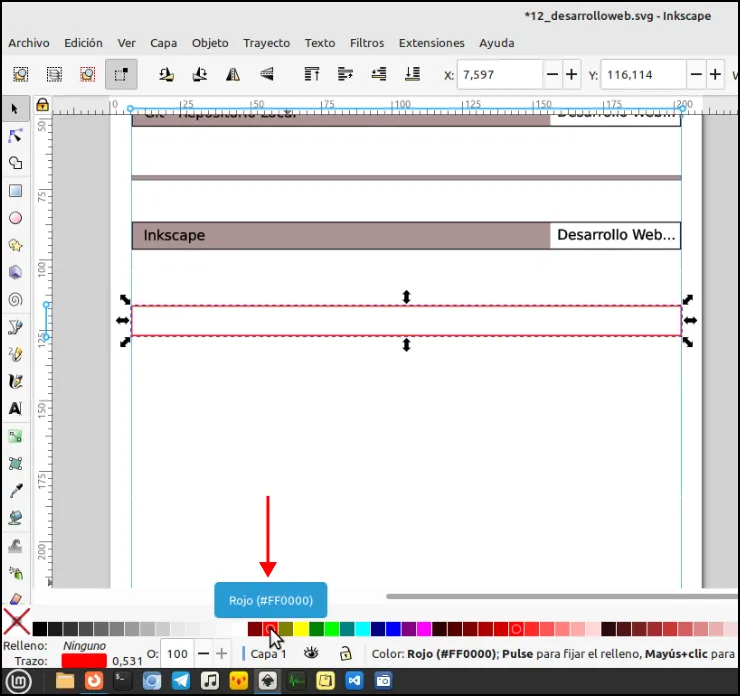740x696 pixels.
Task: Select the Color dropper tool
Action: coord(15,491)
